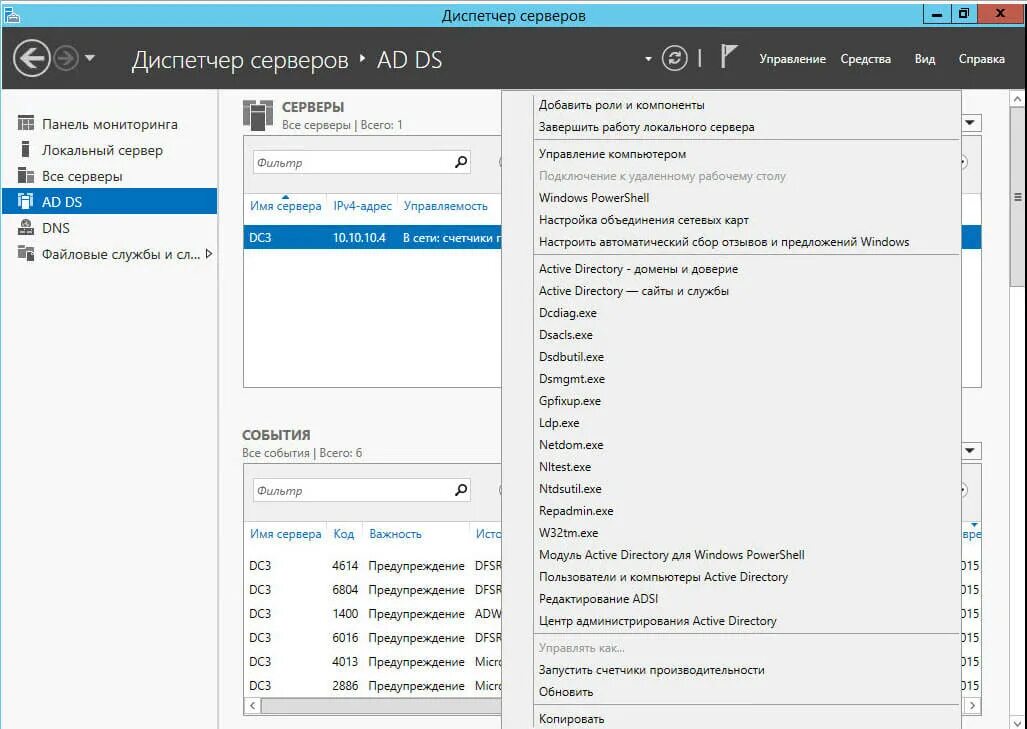
Task: Select event row with code 6016
Action: click(x=373, y=638)
